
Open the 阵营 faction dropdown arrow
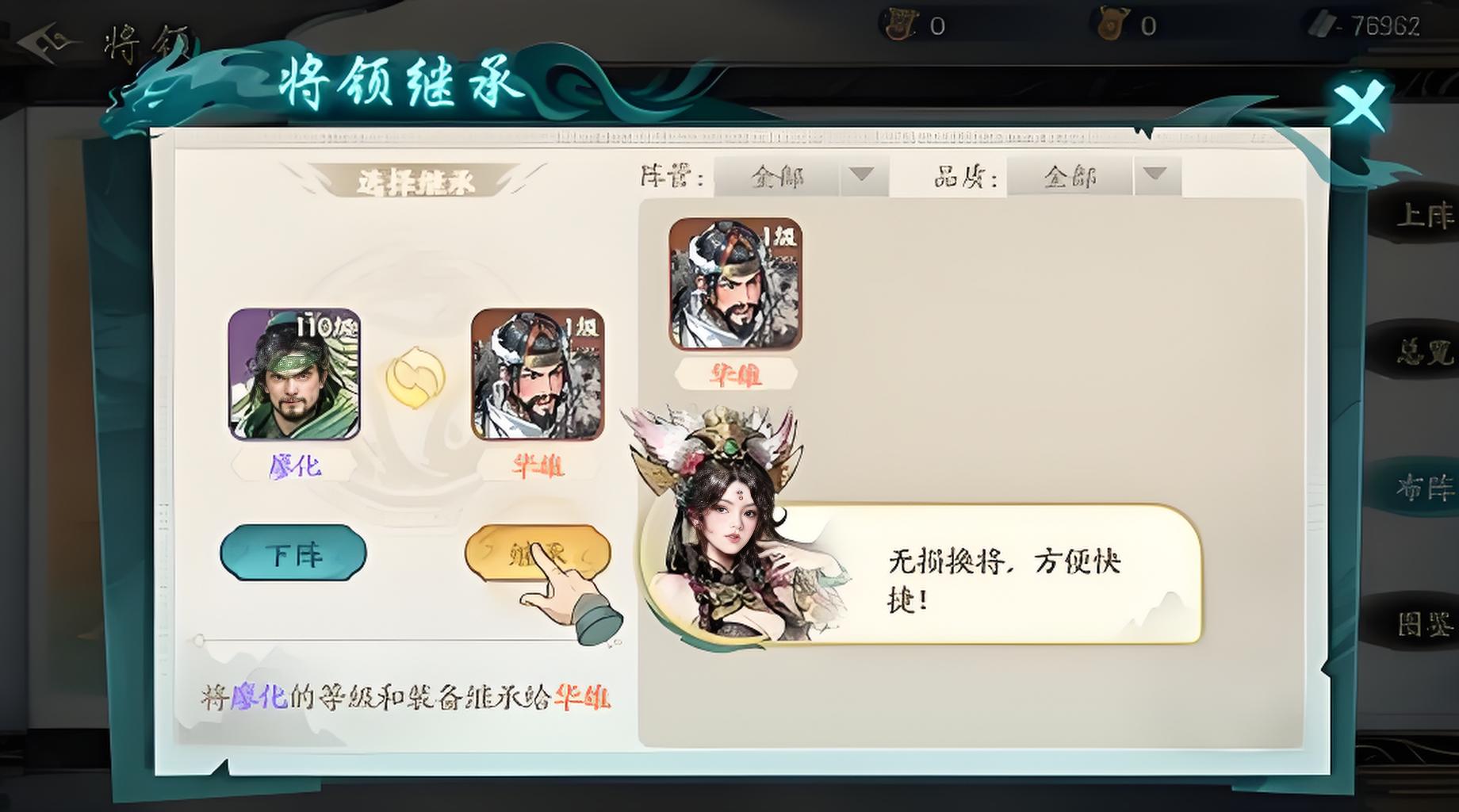tap(862, 175)
